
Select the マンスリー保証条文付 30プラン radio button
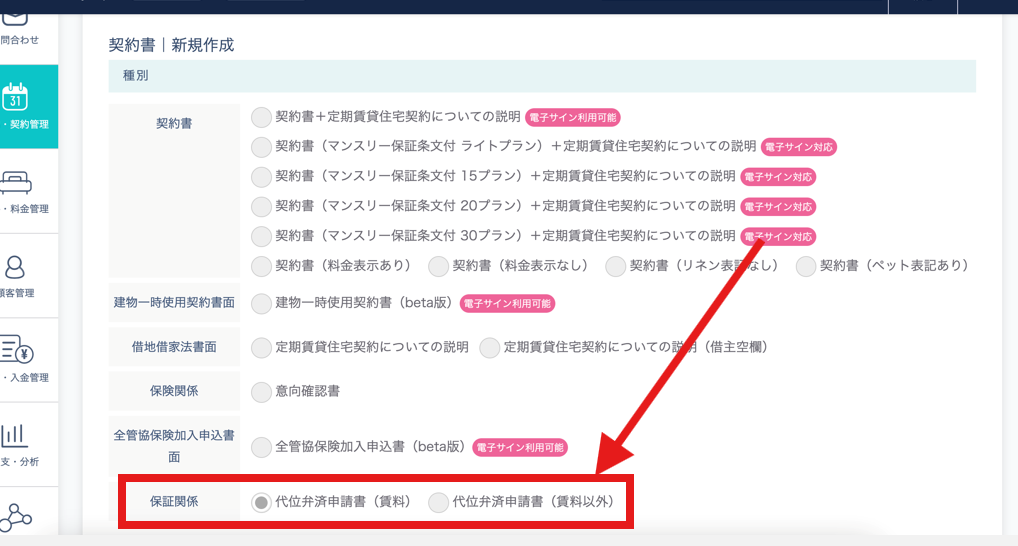[261, 237]
